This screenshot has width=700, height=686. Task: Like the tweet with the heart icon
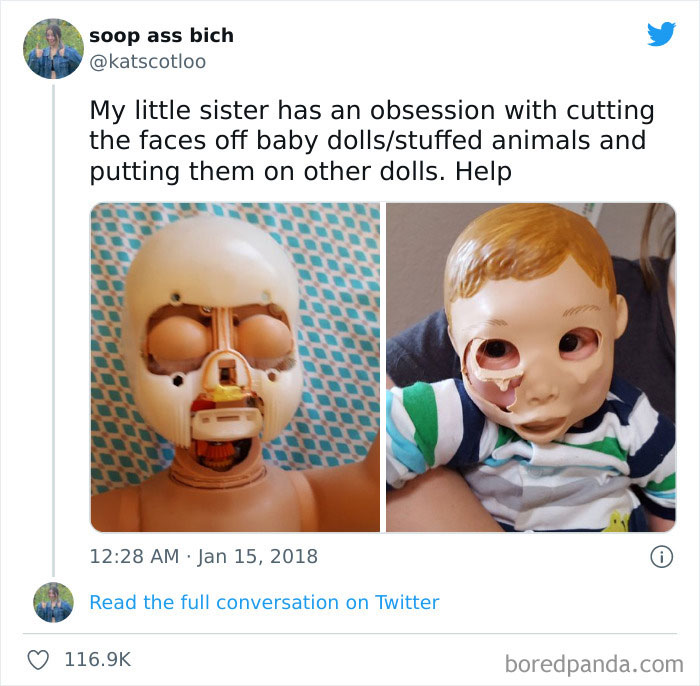[x=39, y=660]
